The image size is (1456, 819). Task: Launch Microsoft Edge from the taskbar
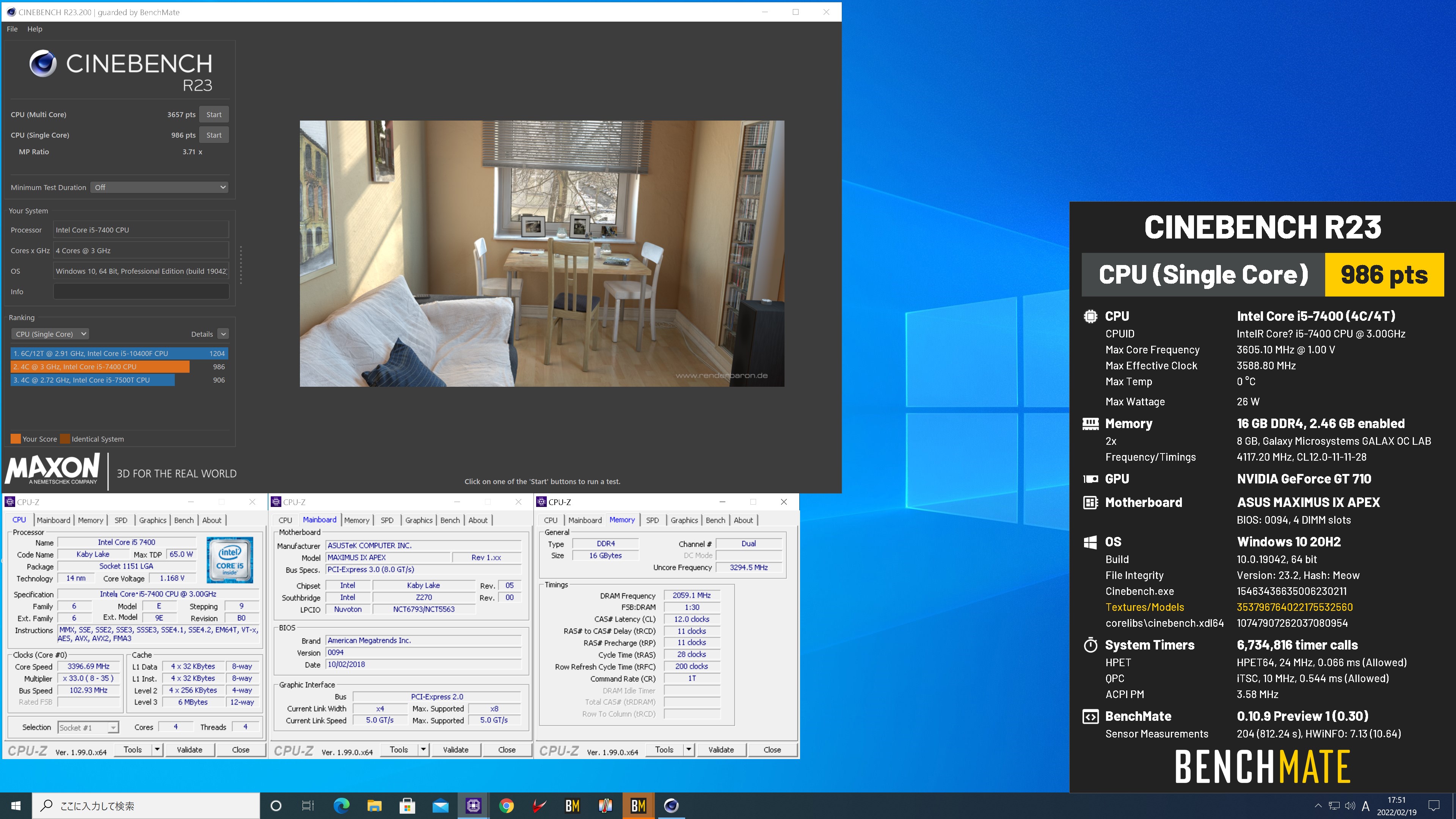[341, 805]
